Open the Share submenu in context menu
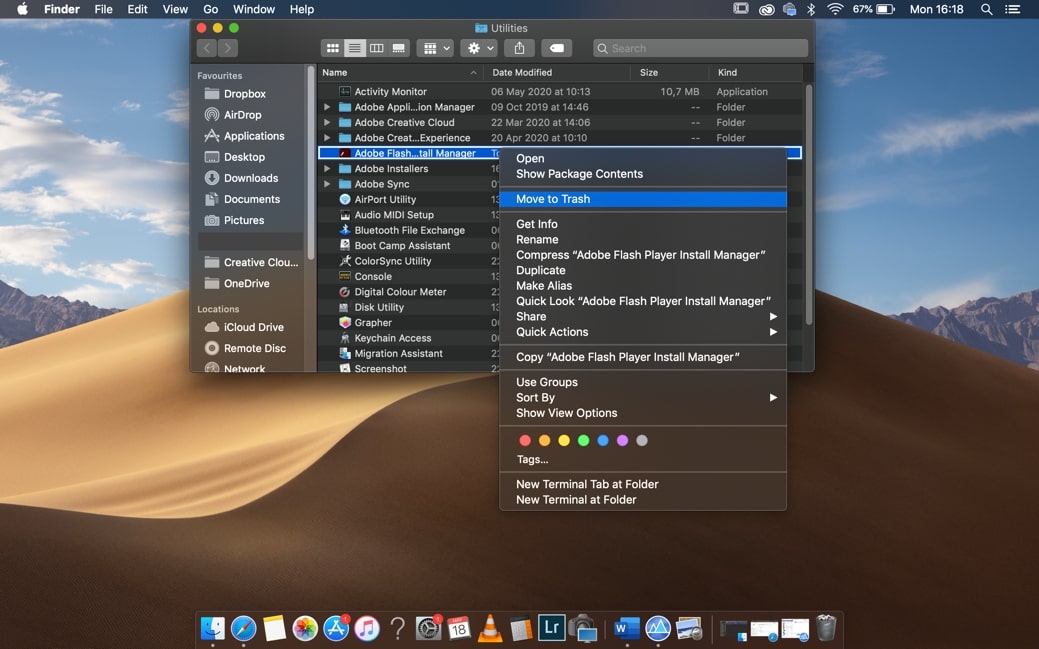The height and width of the screenshot is (649, 1039). tap(643, 317)
